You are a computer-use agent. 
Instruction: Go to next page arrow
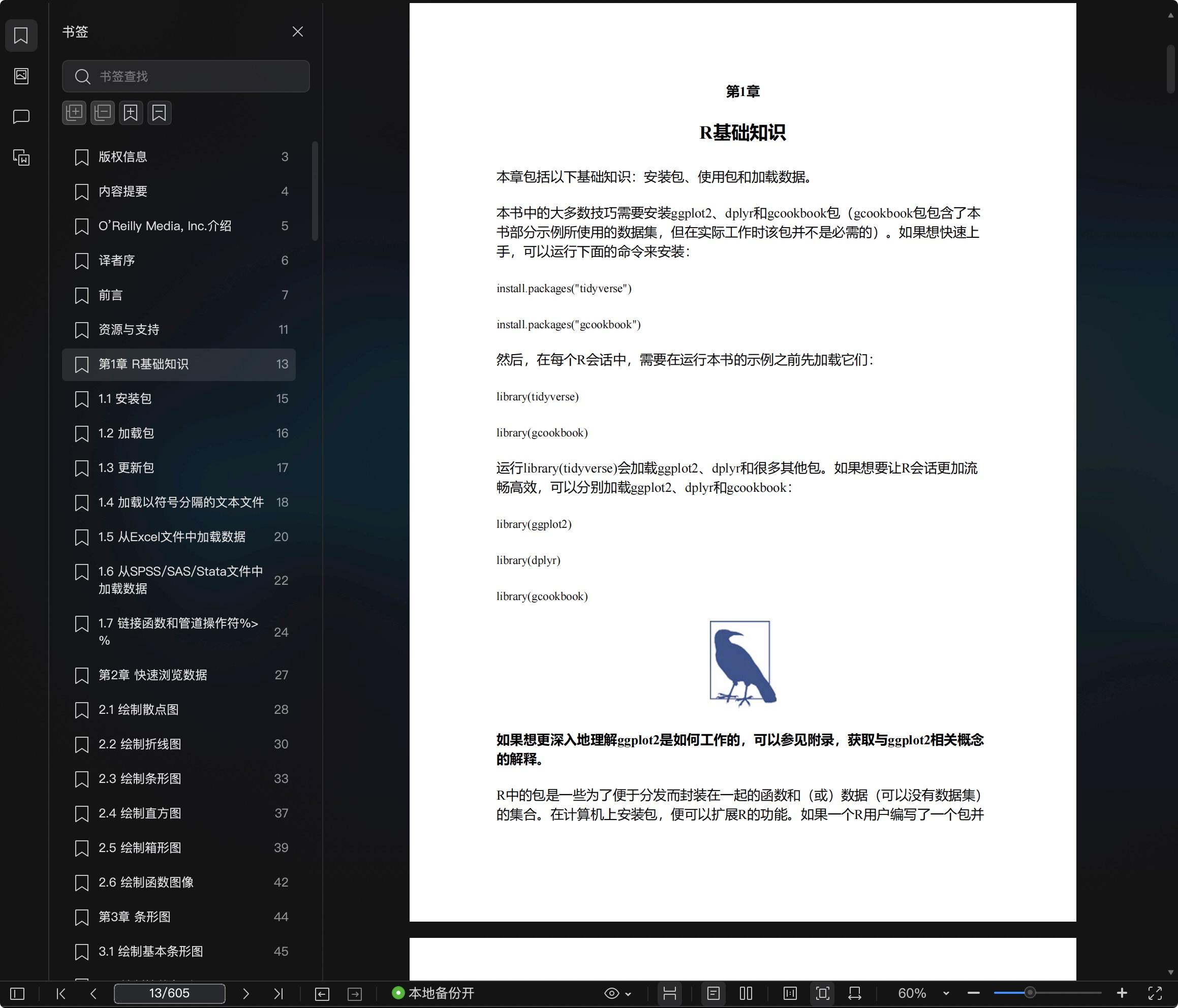pyautogui.click(x=245, y=994)
